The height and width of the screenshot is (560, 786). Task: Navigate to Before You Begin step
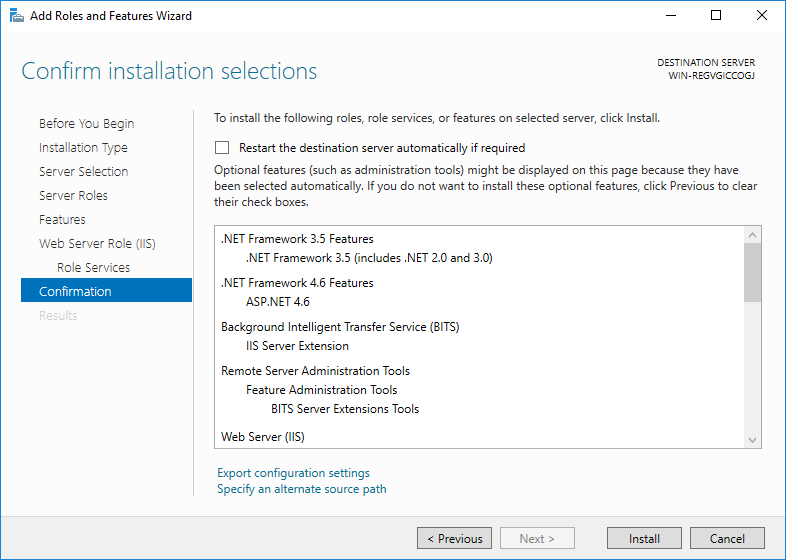coord(86,124)
